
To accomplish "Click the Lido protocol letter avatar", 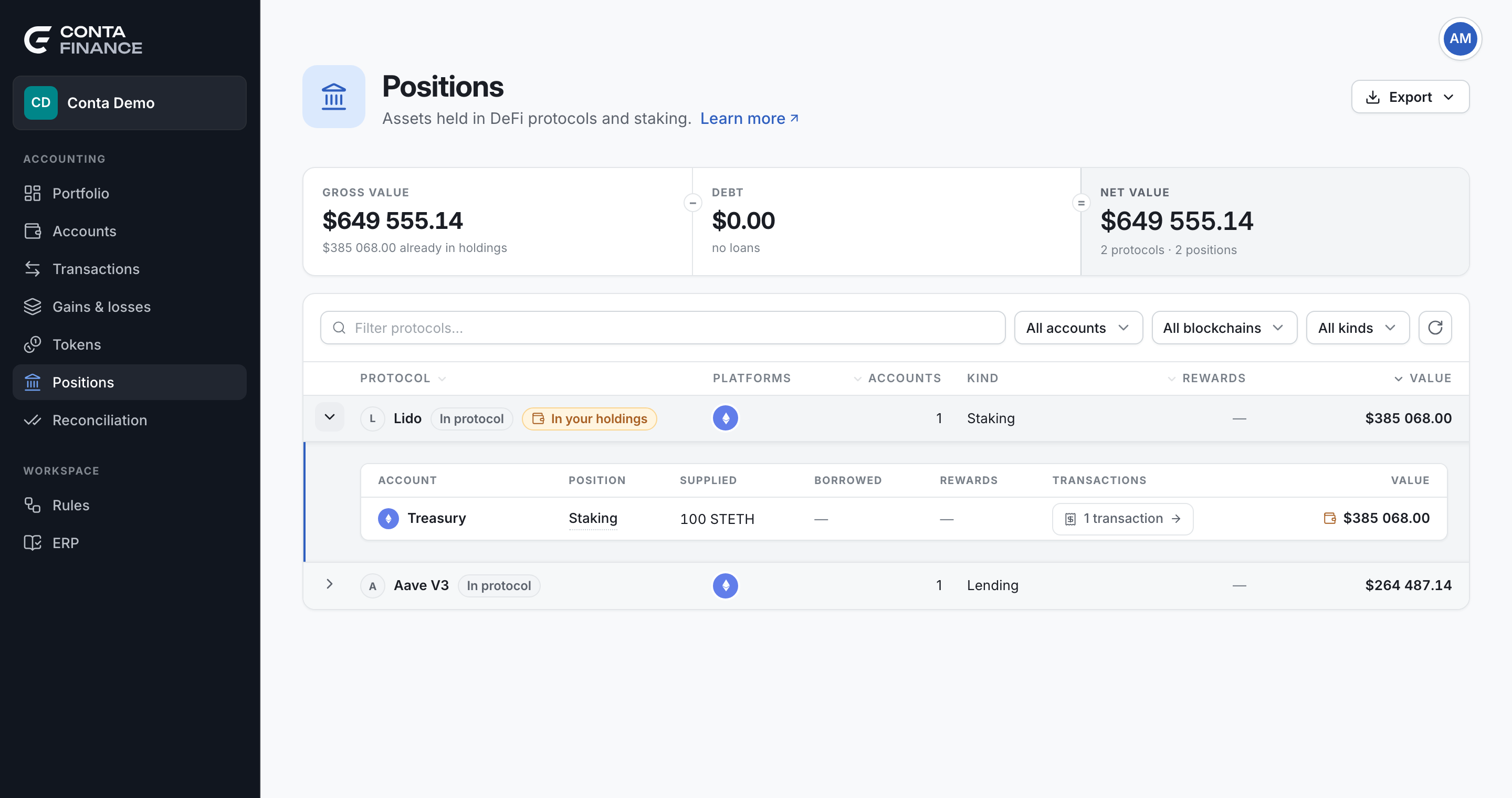I will (x=372, y=419).
